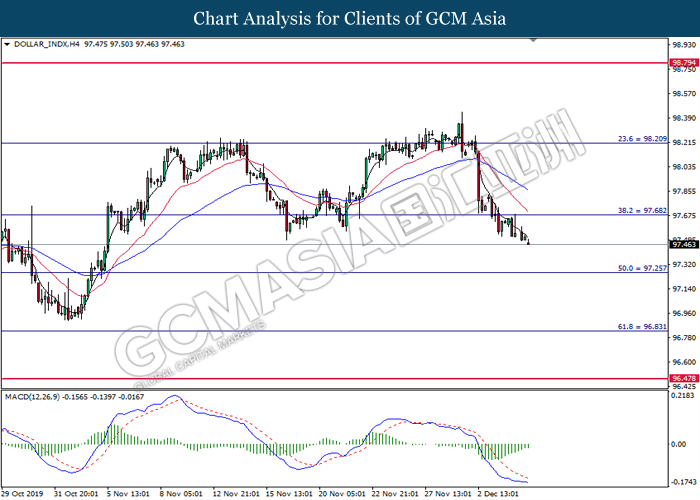This screenshot has height=500, width=700.
Task: Click the 97.463 current price tag
Action: [x=684, y=244]
